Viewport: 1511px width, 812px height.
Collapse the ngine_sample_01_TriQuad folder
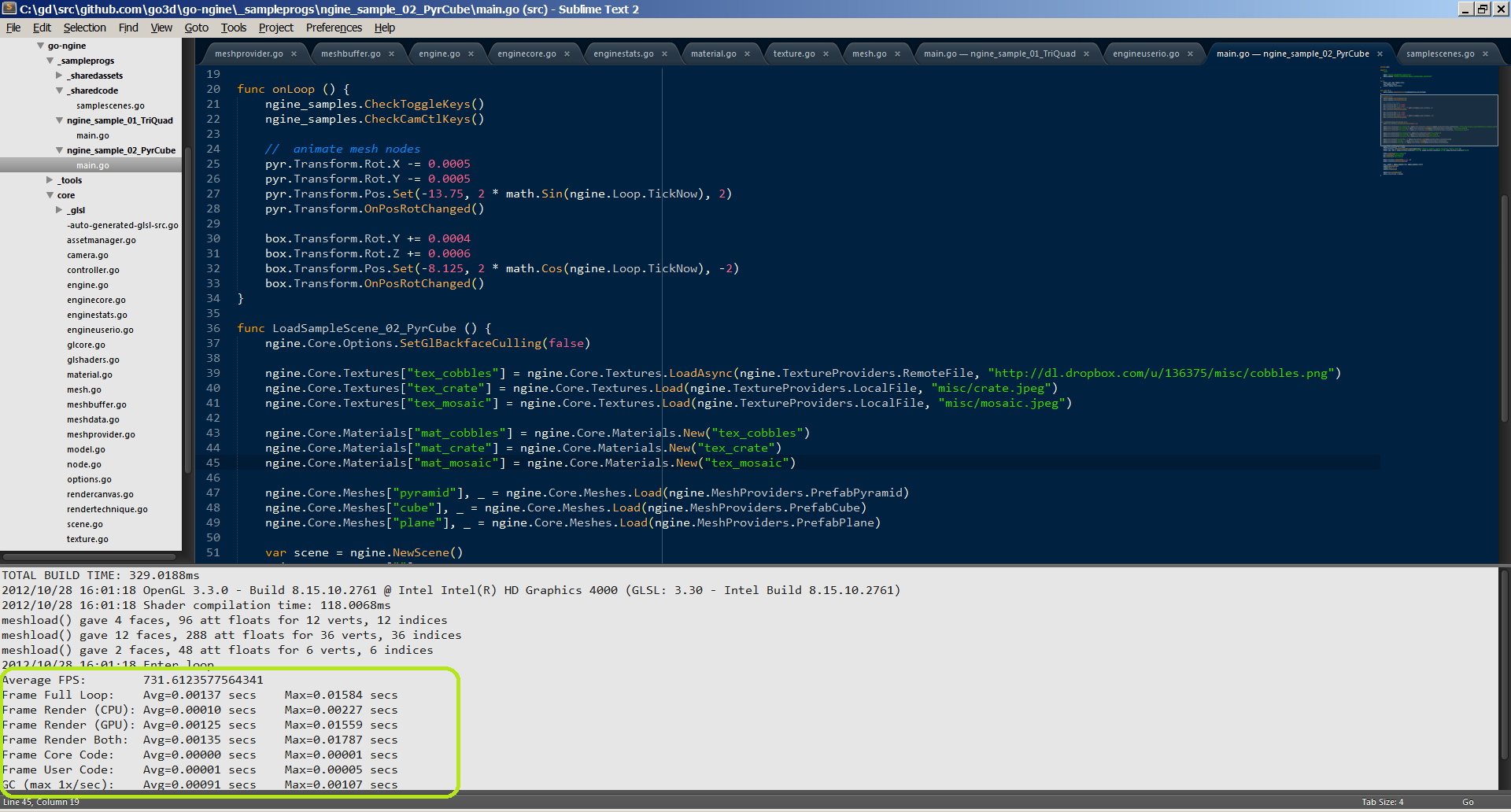tap(59, 120)
